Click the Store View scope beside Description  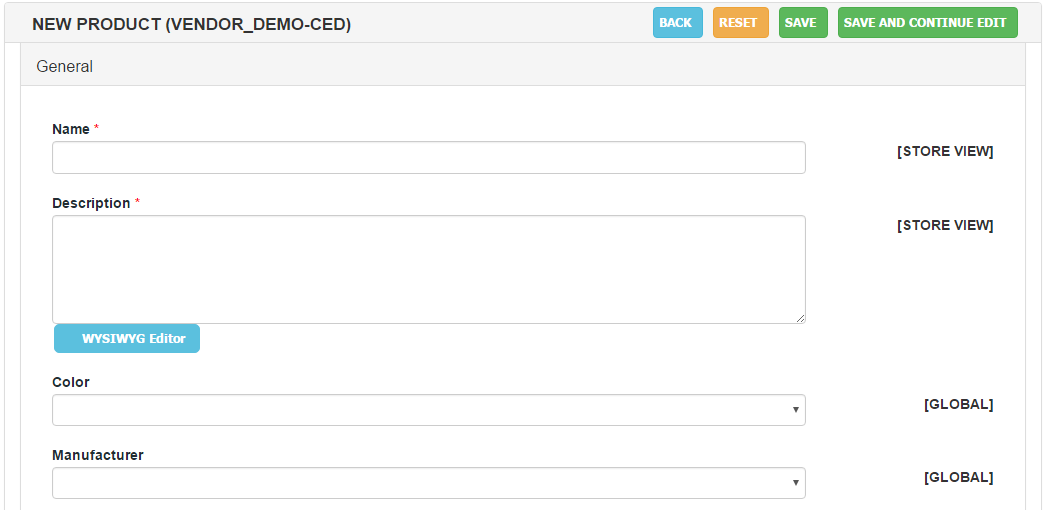[x=945, y=225]
